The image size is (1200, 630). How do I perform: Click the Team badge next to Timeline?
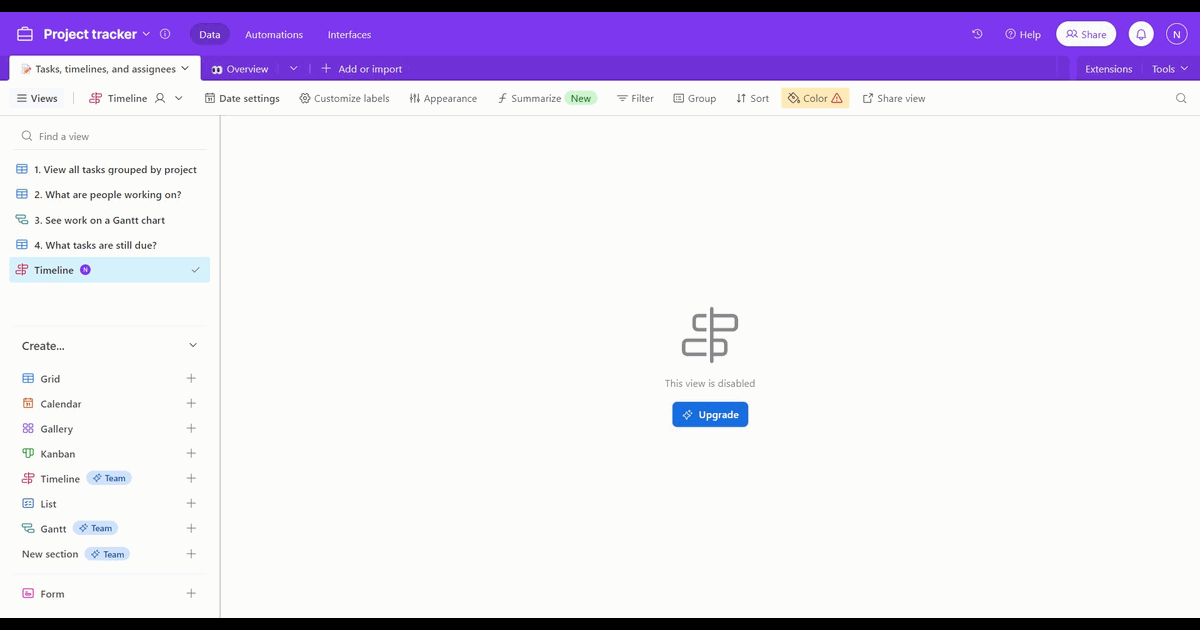click(109, 478)
